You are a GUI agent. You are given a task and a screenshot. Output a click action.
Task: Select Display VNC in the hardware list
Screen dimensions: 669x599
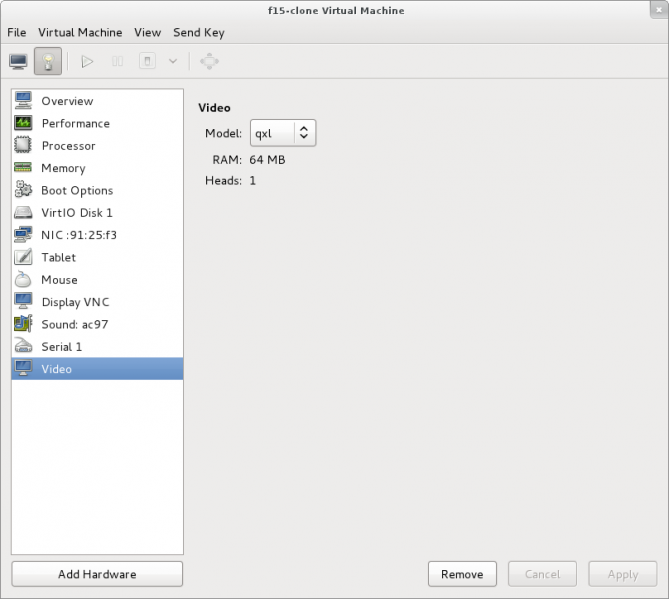click(75, 302)
